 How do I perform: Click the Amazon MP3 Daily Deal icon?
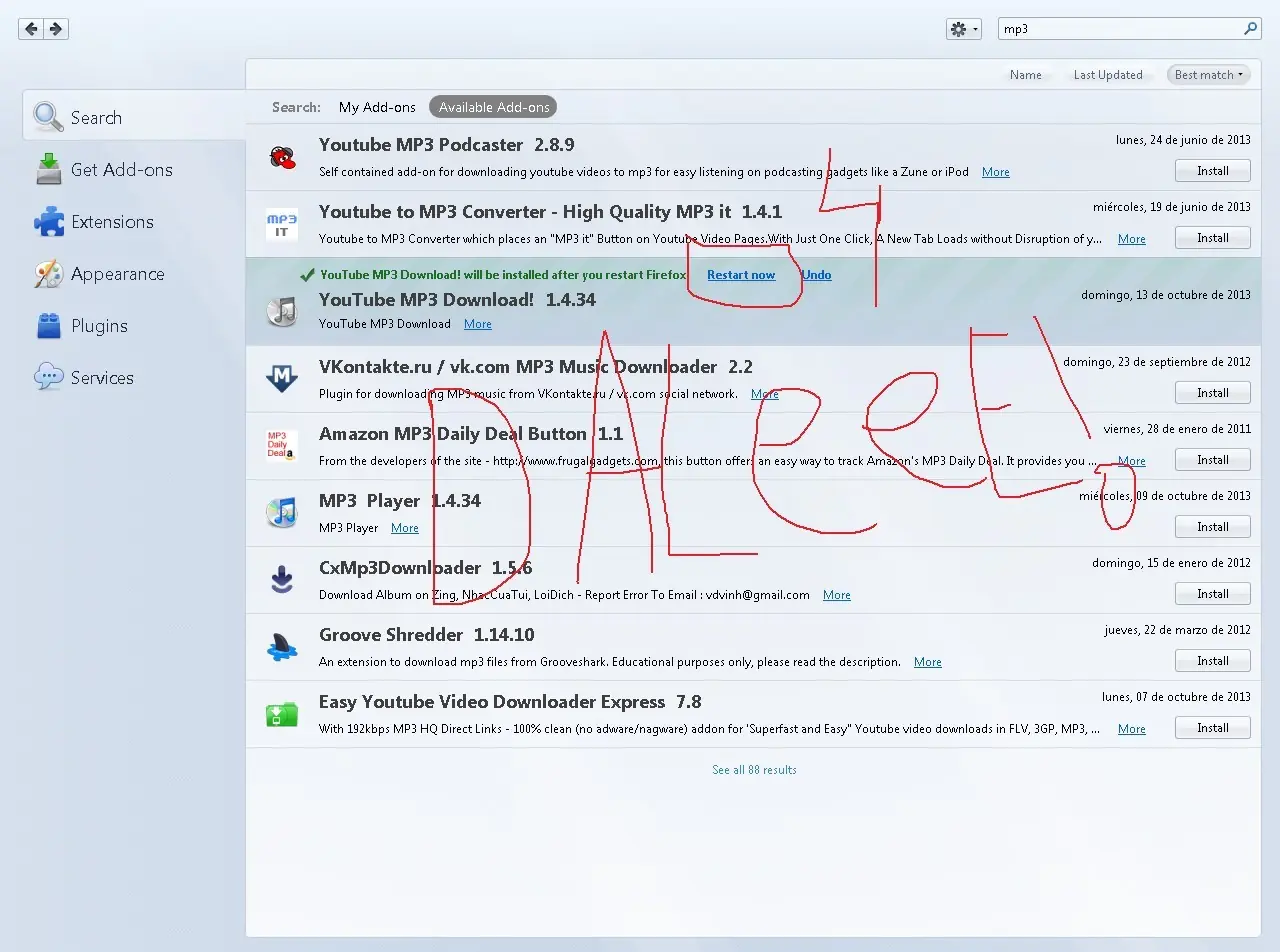pyautogui.click(x=282, y=446)
